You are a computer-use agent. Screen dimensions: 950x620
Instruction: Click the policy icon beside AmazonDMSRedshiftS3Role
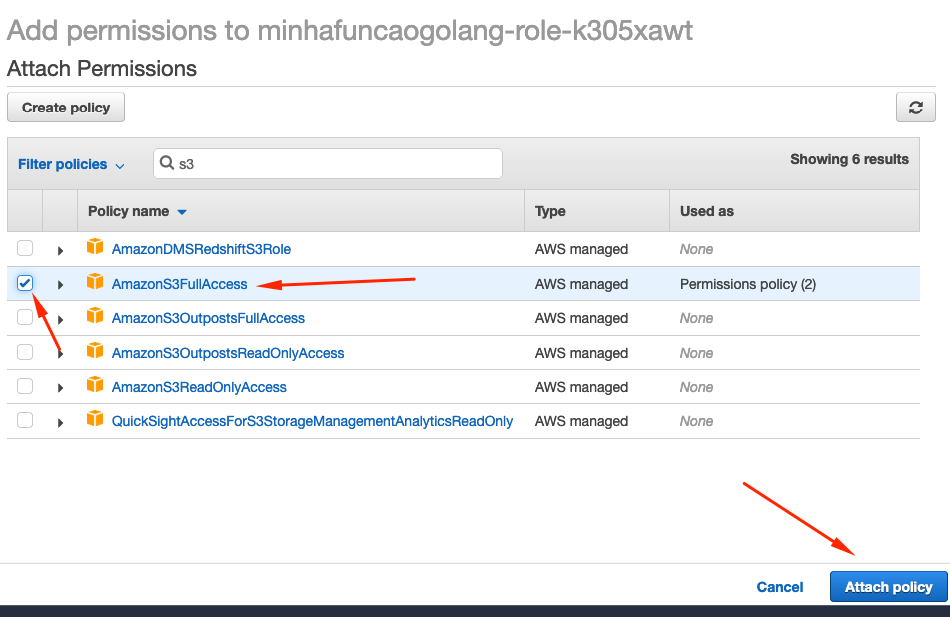point(95,248)
